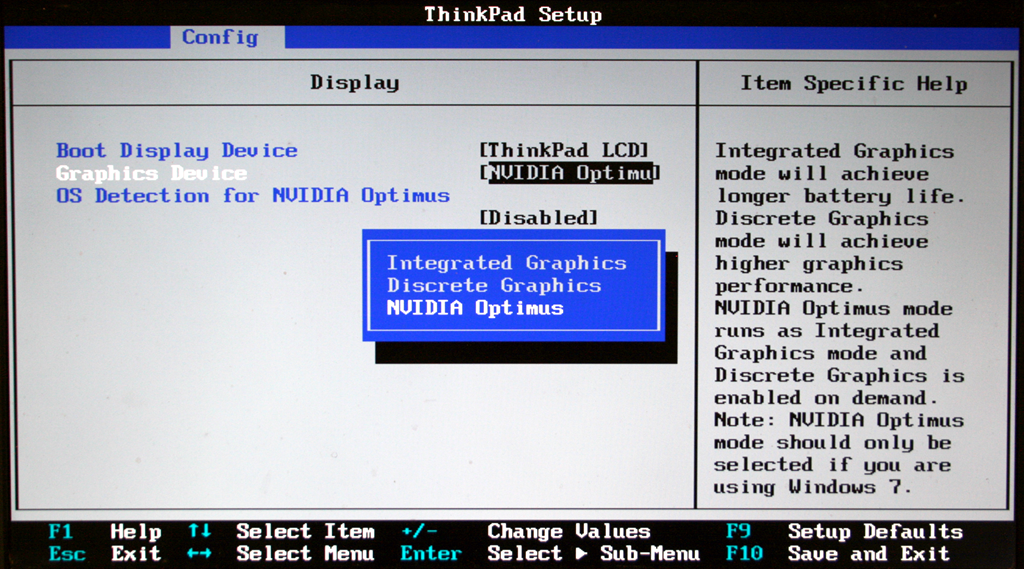Viewport: 1024px width, 569px height.
Task: Click the Enter Select Sub-Menu hint
Action: (x=550, y=554)
